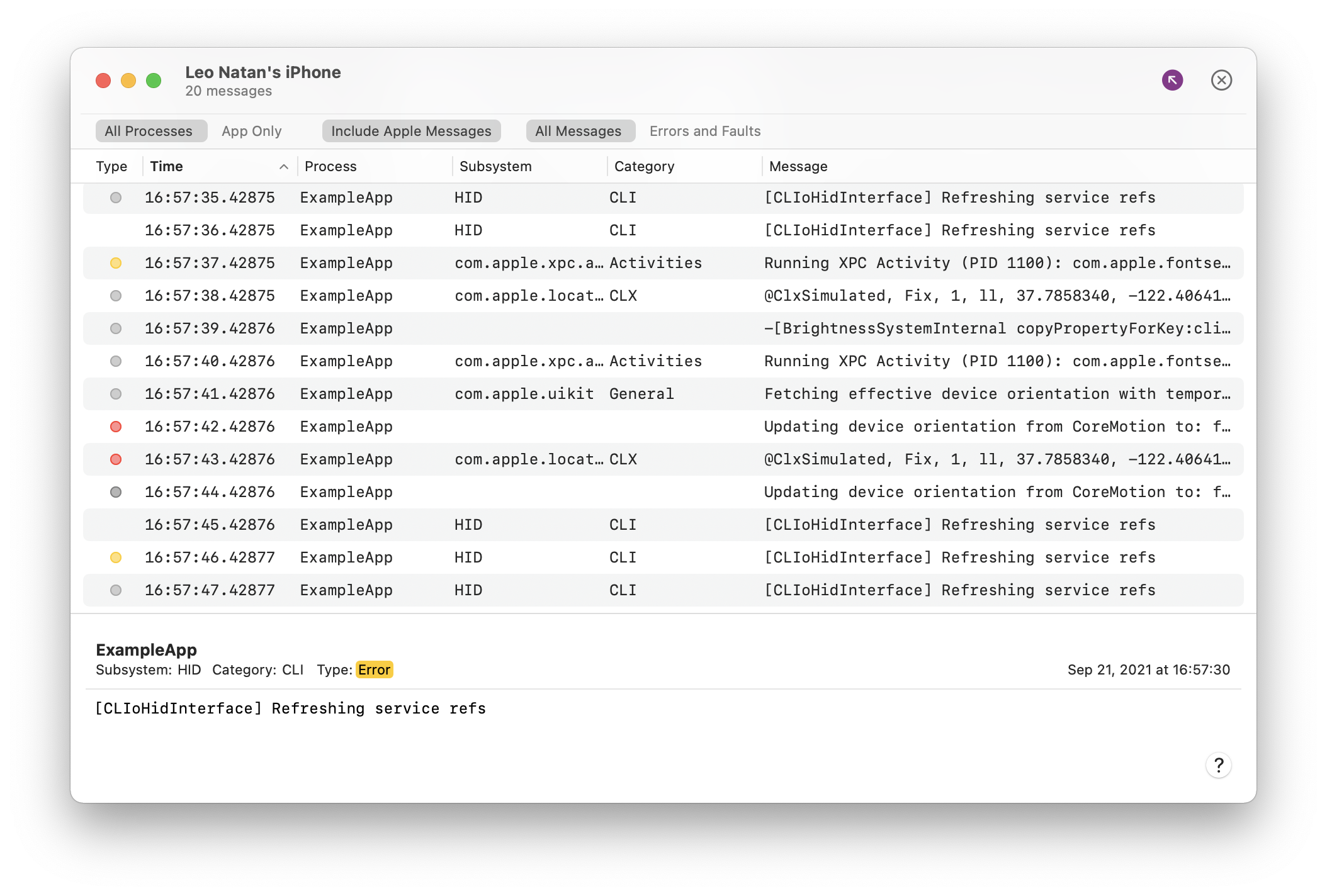Click the green zoom window button
Image resolution: width=1327 pixels, height=896 pixels.
coord(154,81)
